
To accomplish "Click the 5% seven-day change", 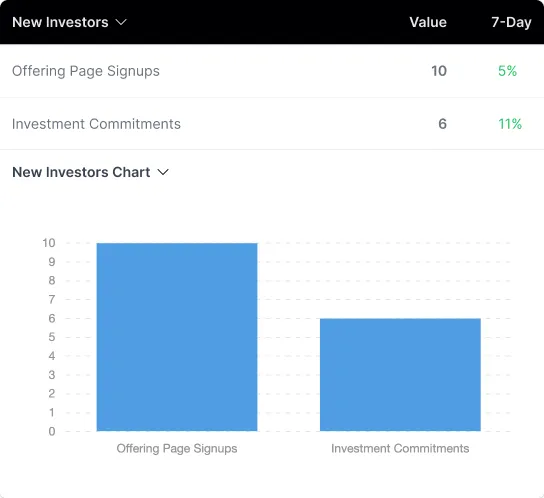I will [x=507, y=71].
